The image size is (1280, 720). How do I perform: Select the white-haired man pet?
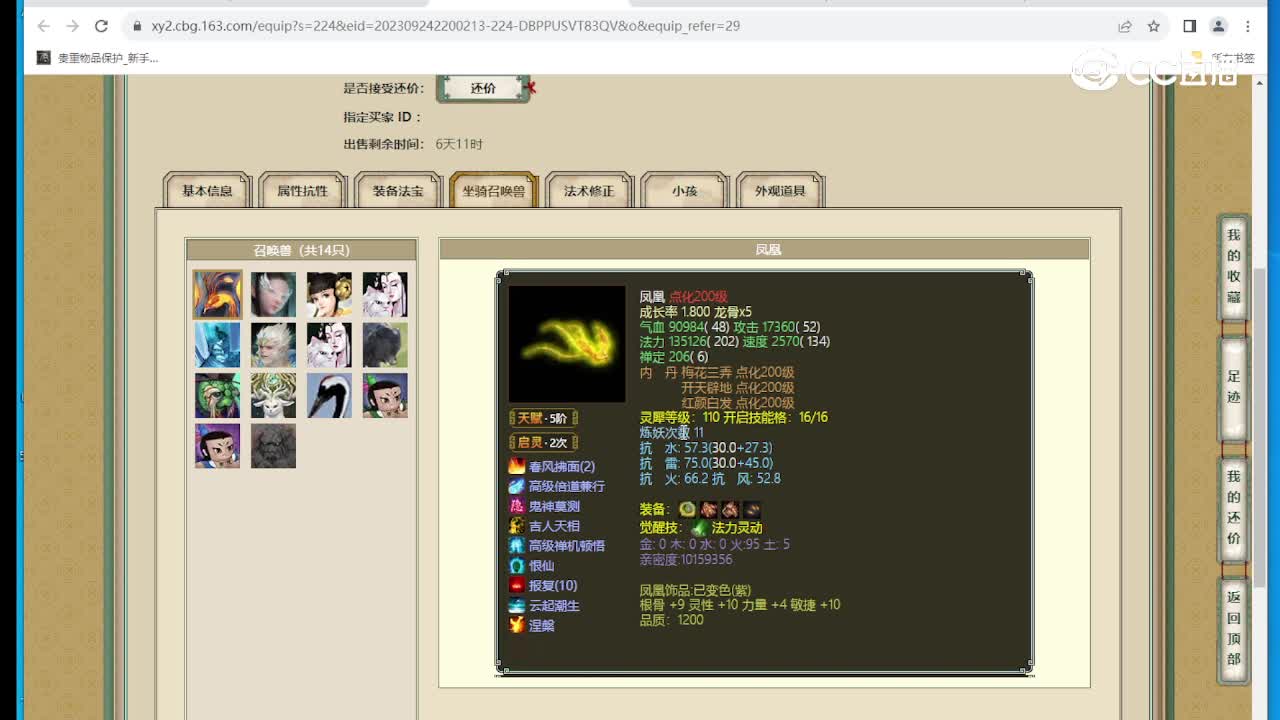click(273, 345)
